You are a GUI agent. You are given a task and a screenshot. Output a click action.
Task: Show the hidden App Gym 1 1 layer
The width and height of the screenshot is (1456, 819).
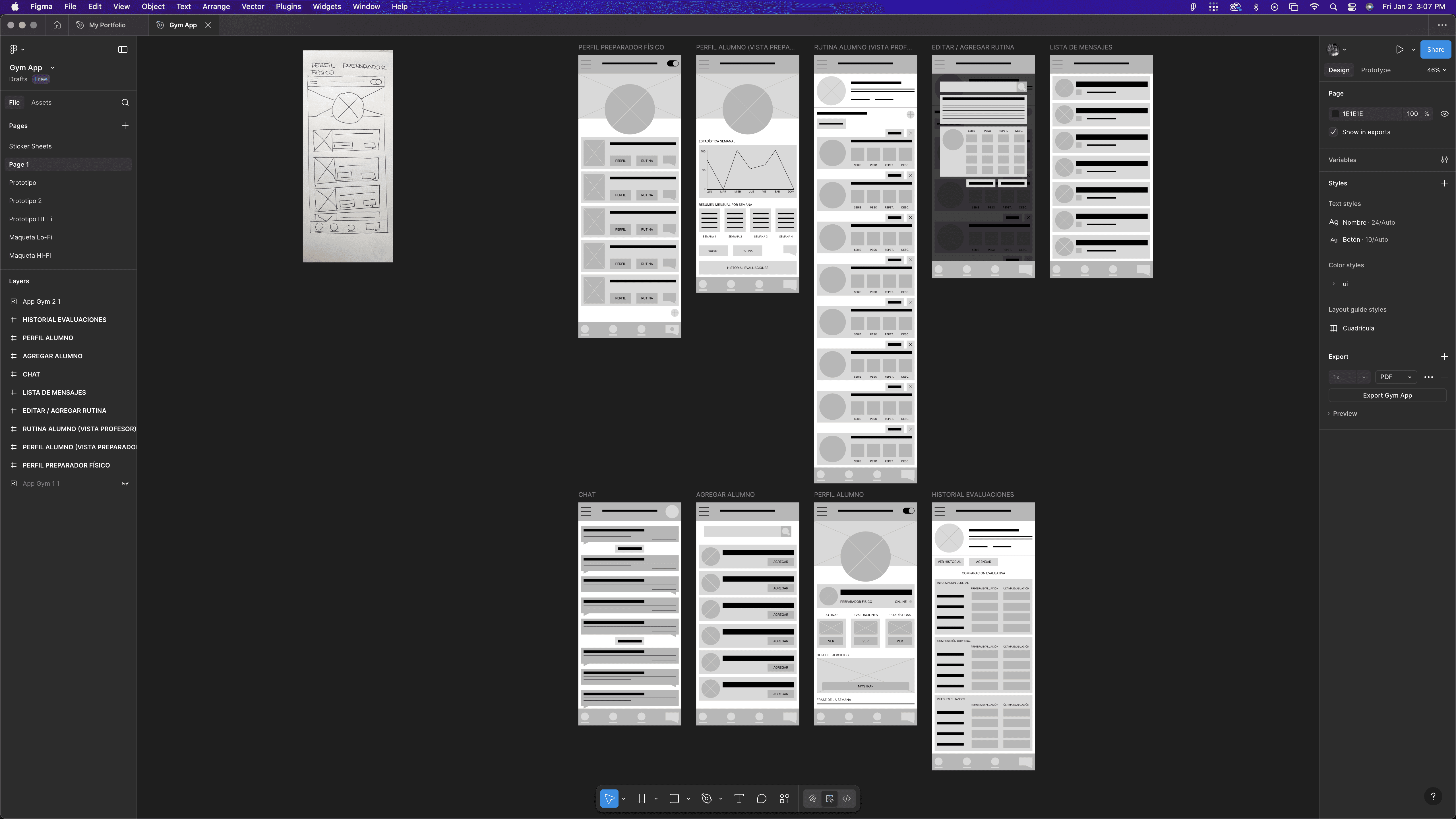pos(125,484)
